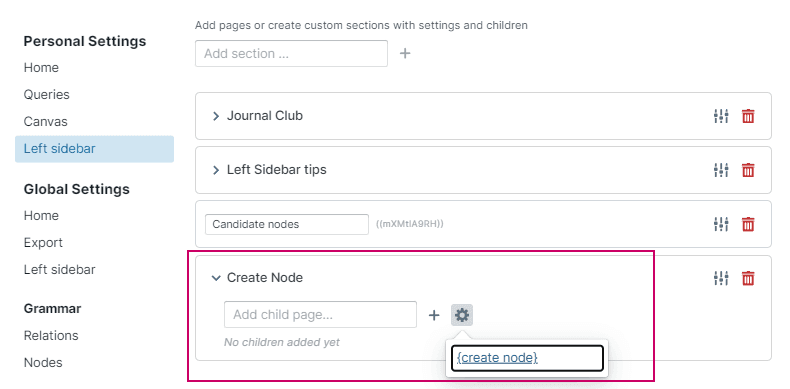Open settings sliders for Journal Club section
This screenshot has height=389, width=790.
[721, 116]
